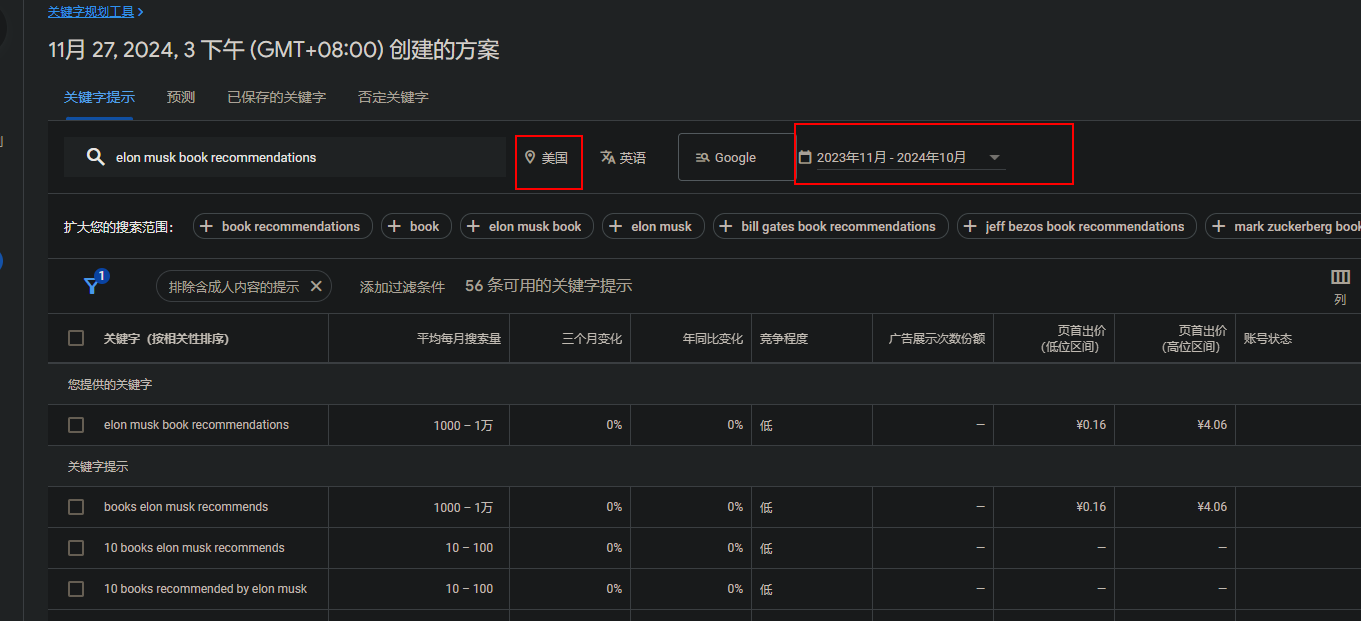The height and width of the screenshot is (621, 1361).
Task: Click the location pin icon for 美国
Action: coord(530,157)
